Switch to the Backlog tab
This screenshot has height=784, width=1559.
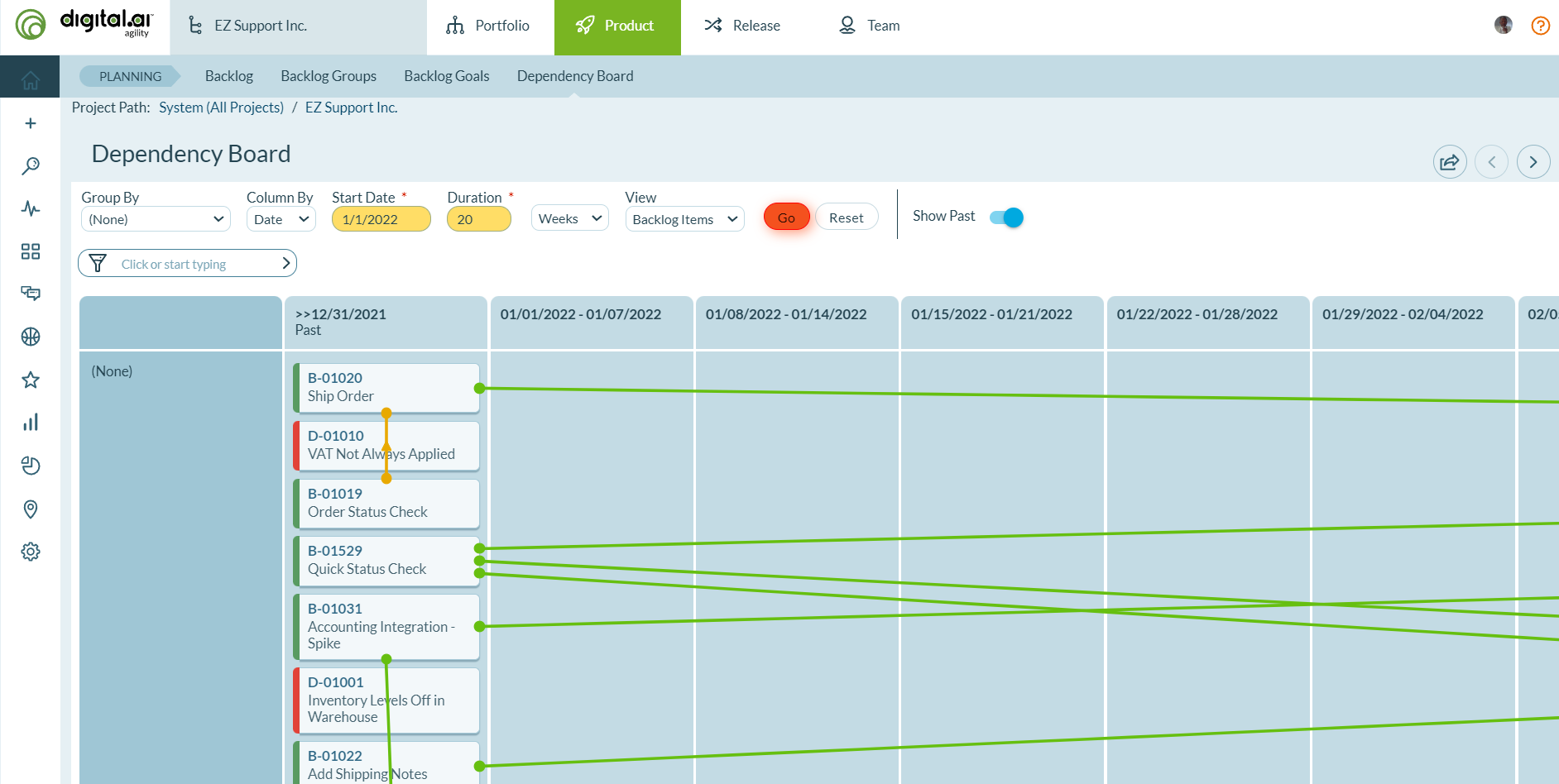229,76
